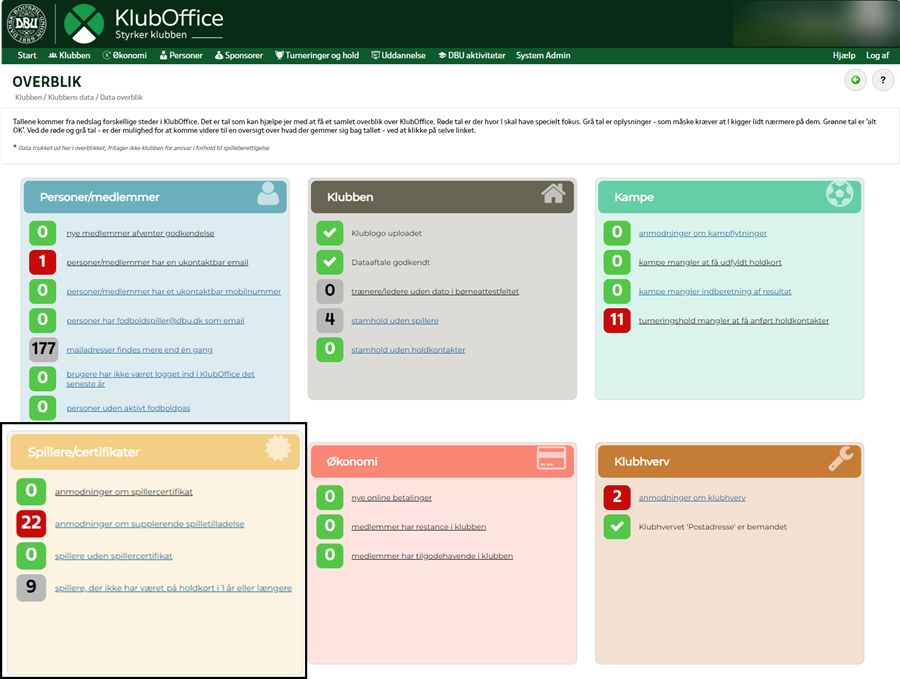The width and height of the screenshot is (900, 679).
Task: Open spillere uden spillercertifikat link
Action: [113, 556]
